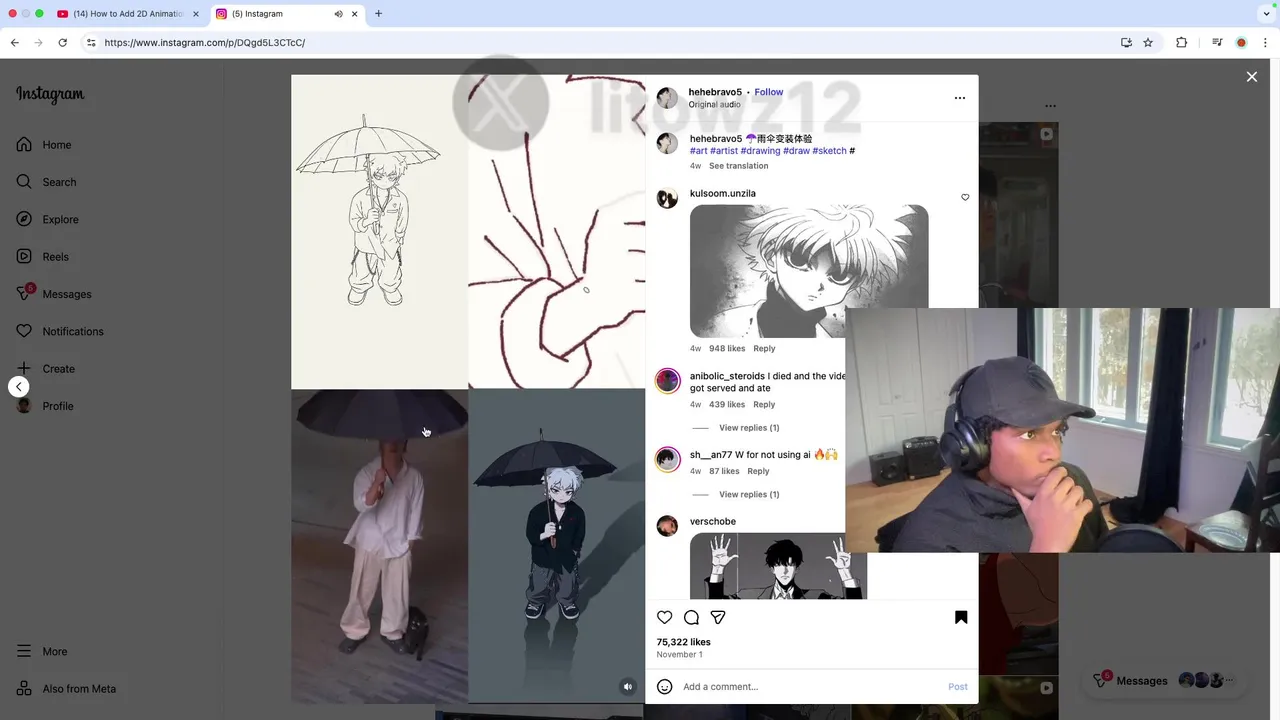
Task: Click the address bar URL
Action: 205,43
